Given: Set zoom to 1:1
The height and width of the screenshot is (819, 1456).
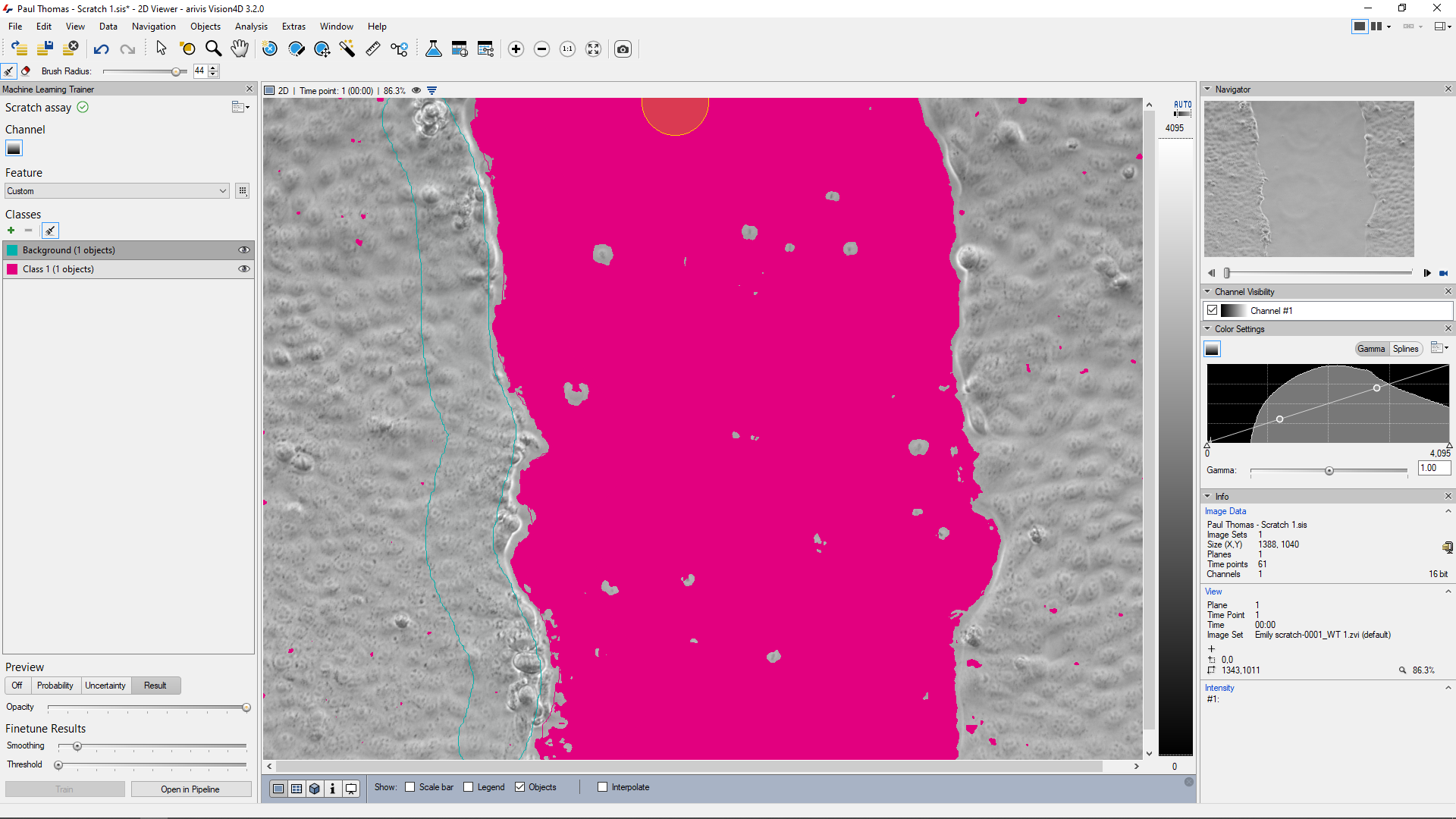Looking at the screenshot, I should tap(567, 49).
